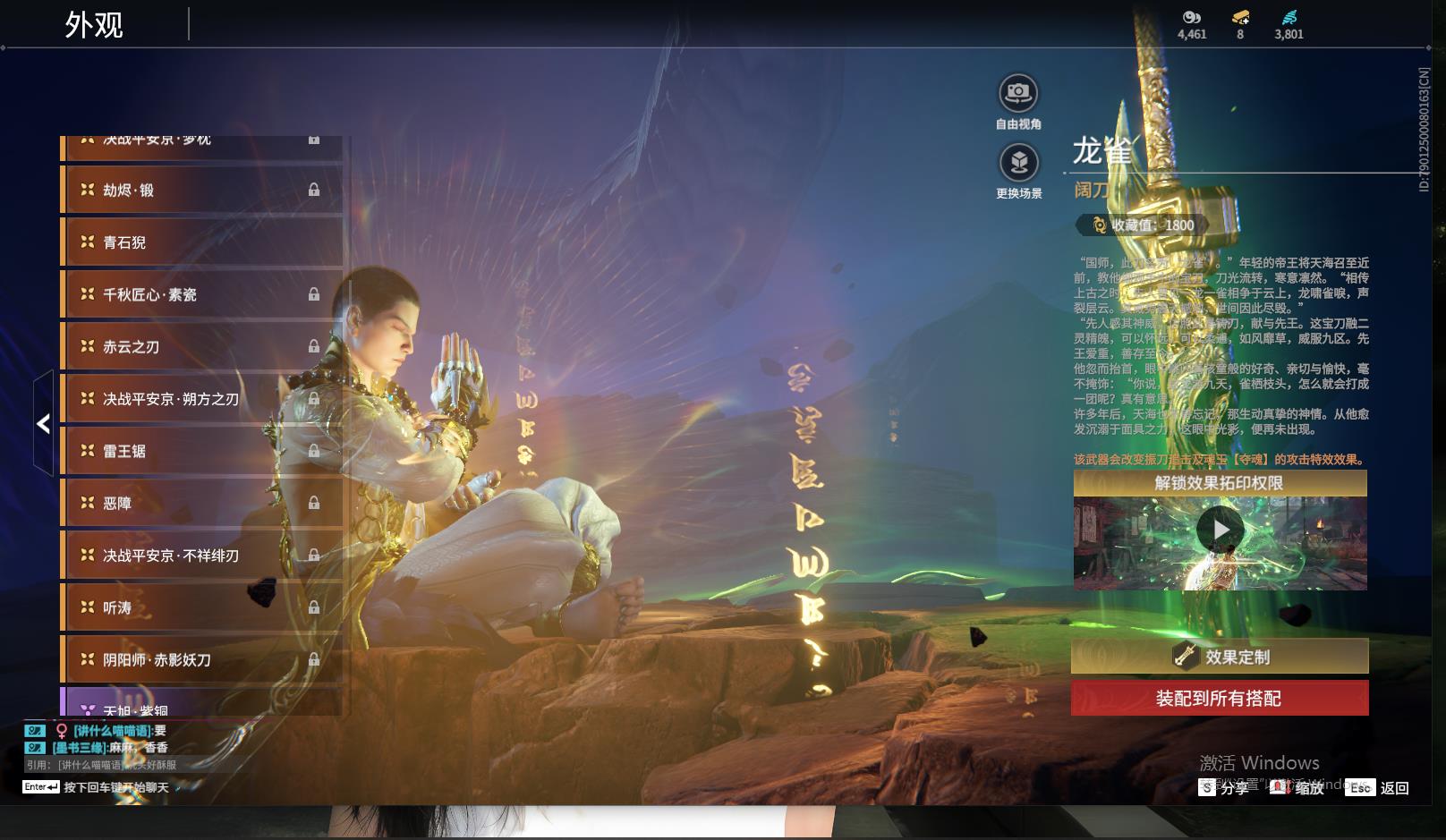Click the silver coin currency showing 4,461
The image size is (1446, 840).
click(1192, 25)
